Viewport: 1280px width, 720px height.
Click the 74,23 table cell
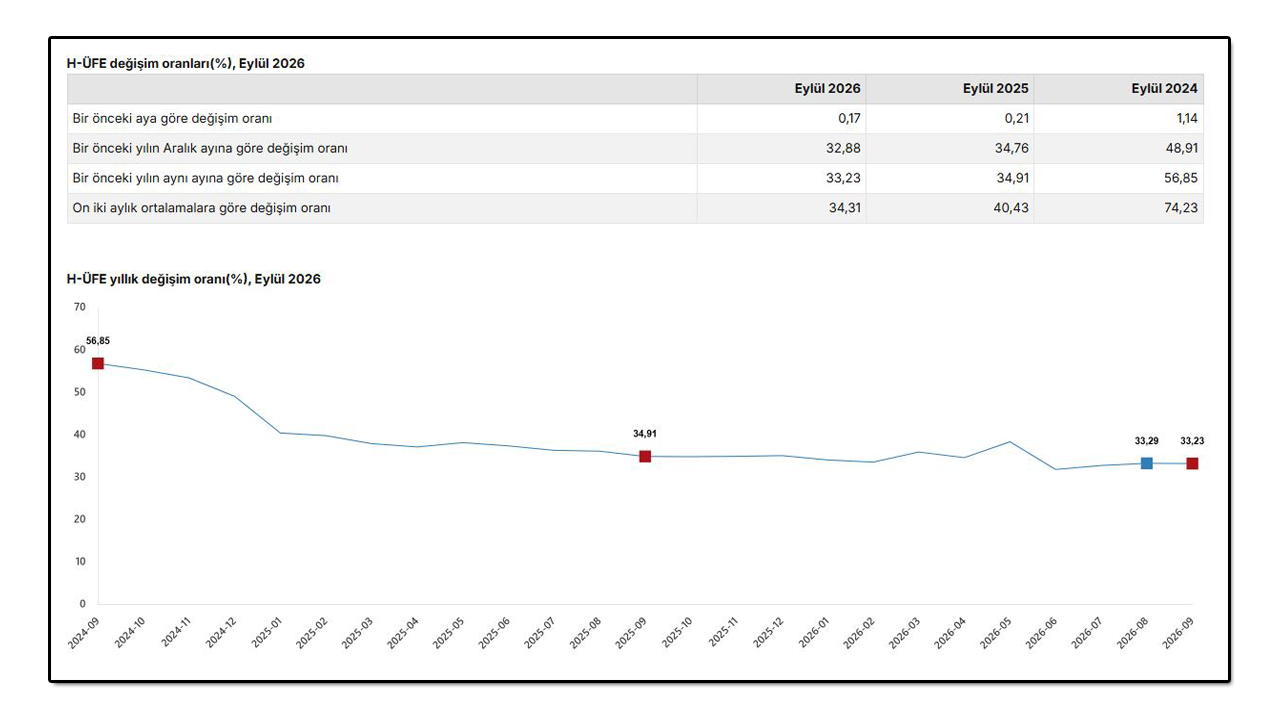pos(1119,208)
